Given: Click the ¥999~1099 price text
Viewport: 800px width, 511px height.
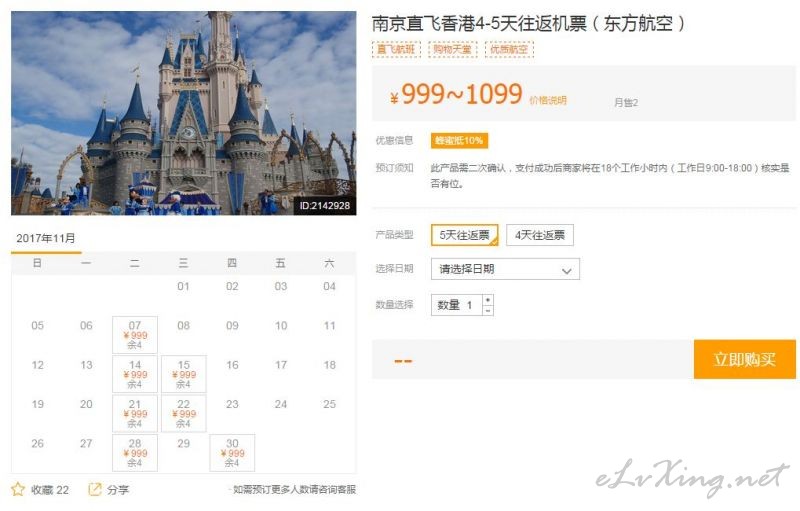Looking at the screenshot, I should pyautogui.click(x=456, y=94).
